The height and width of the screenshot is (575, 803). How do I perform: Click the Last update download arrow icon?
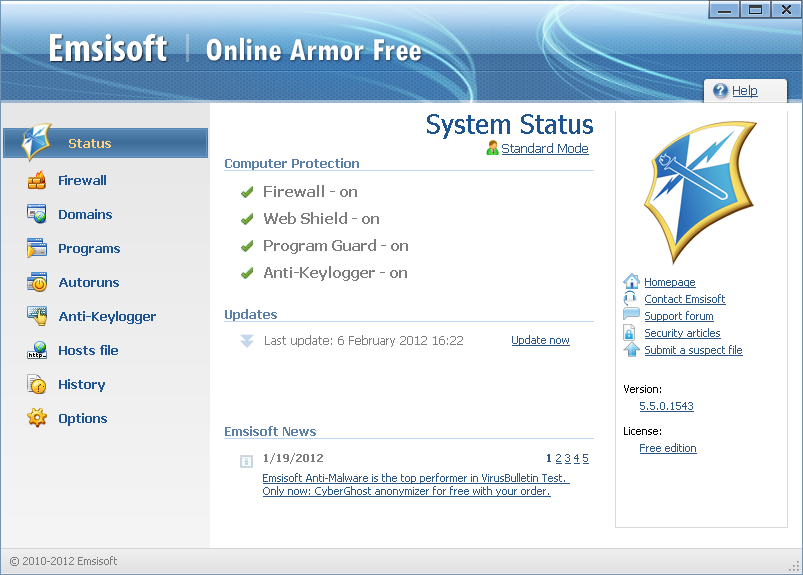(x=247, y=341)
